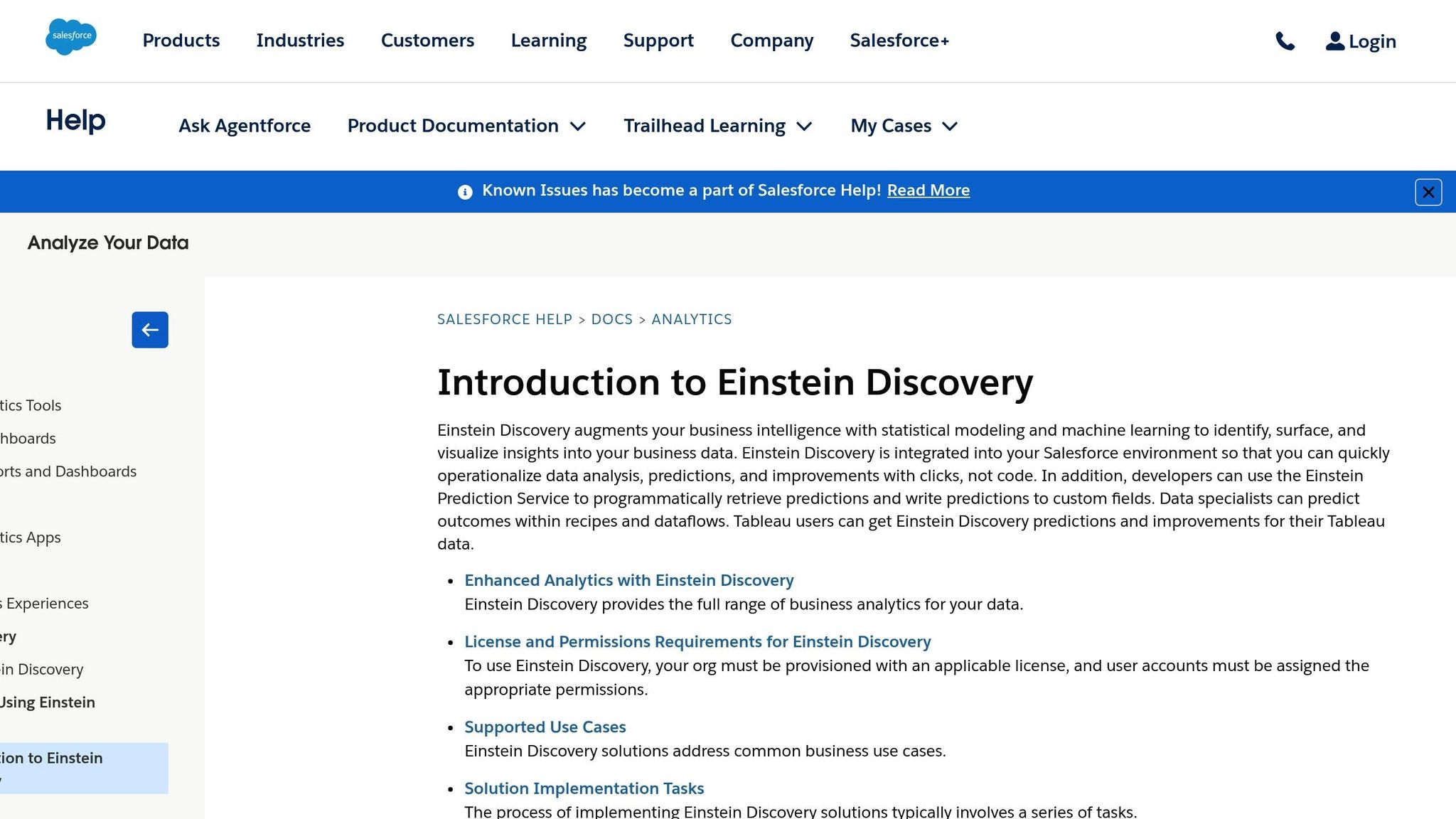This screenshot has width=1456, height=819.
Task: Open the Support menu
Action: [x=658, y=41]
